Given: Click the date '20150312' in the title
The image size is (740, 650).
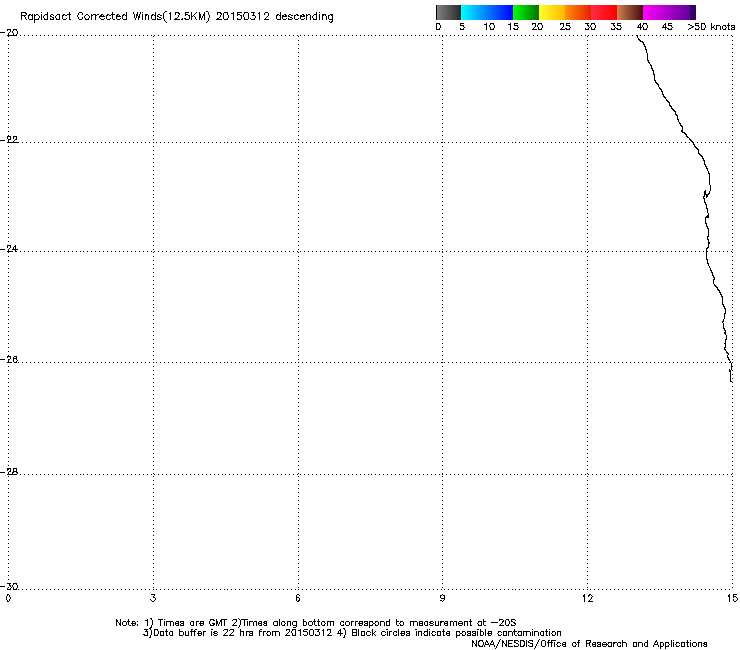Looking at the screenshot, I should 243,16.
